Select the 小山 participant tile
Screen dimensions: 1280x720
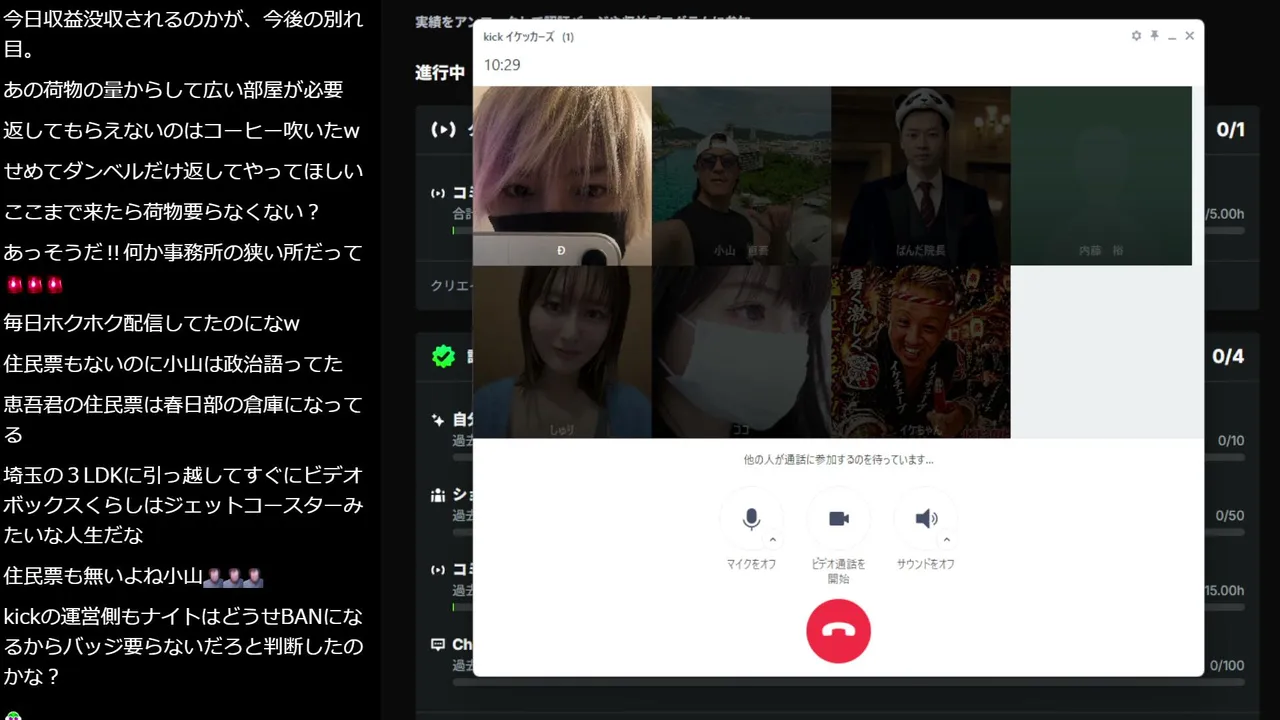(x=741, y=176)
